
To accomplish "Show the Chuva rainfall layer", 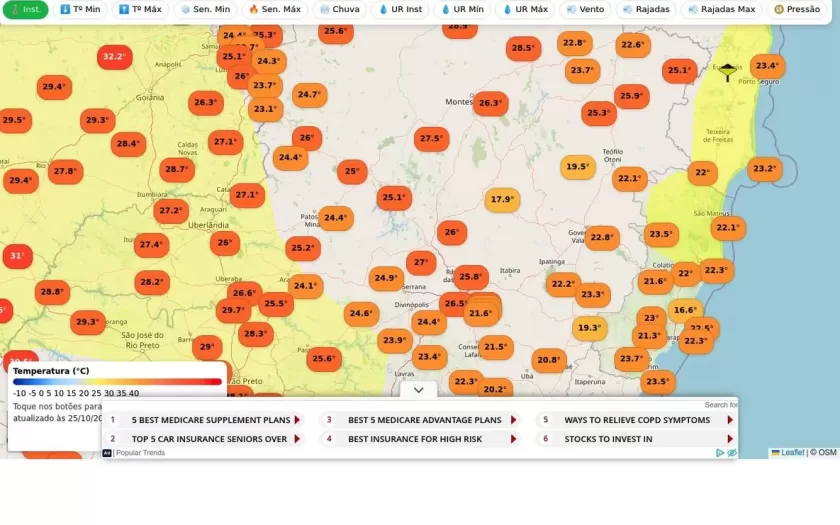I will click(x=339, y=9).
